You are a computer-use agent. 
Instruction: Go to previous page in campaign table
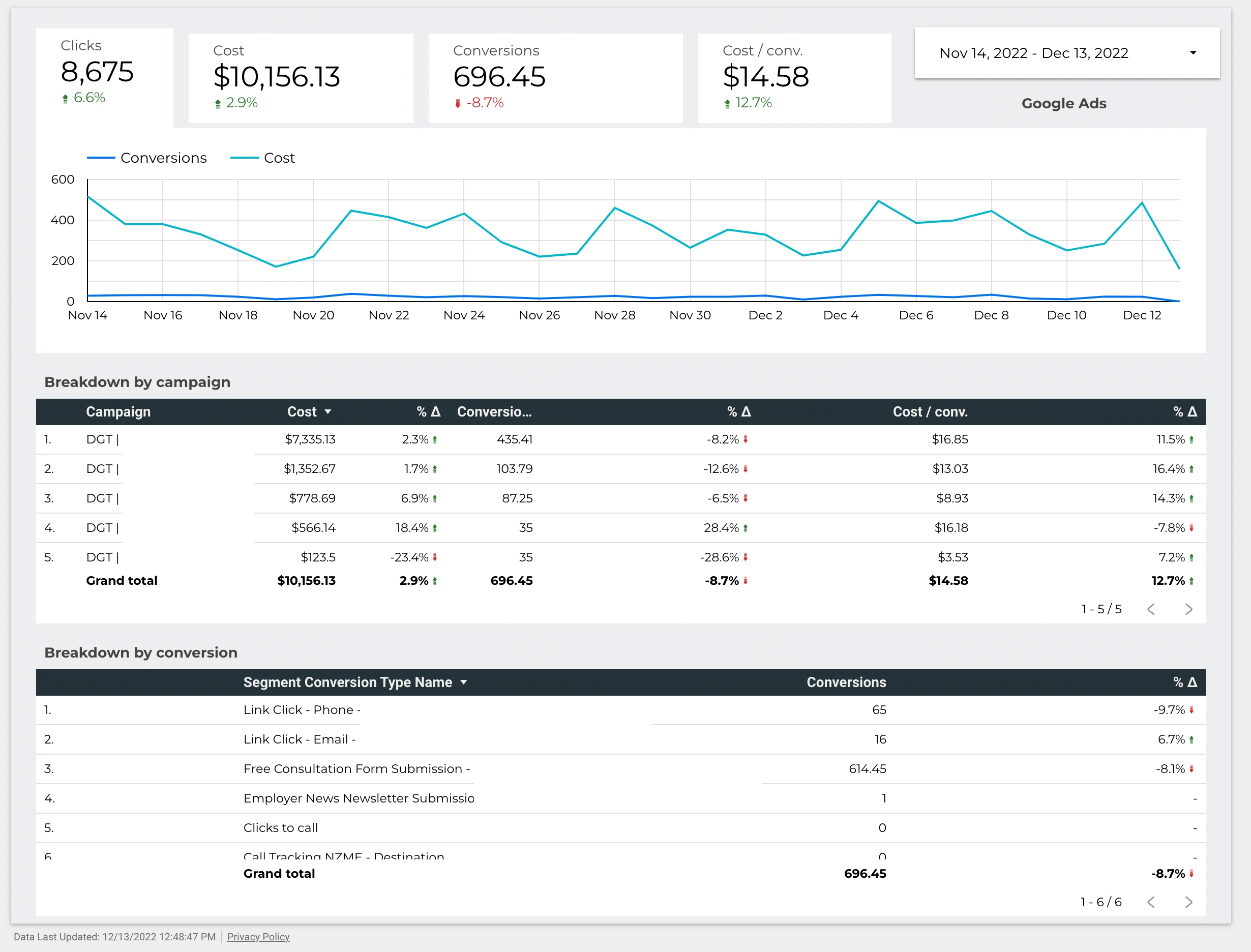(x=1151, y=609)
